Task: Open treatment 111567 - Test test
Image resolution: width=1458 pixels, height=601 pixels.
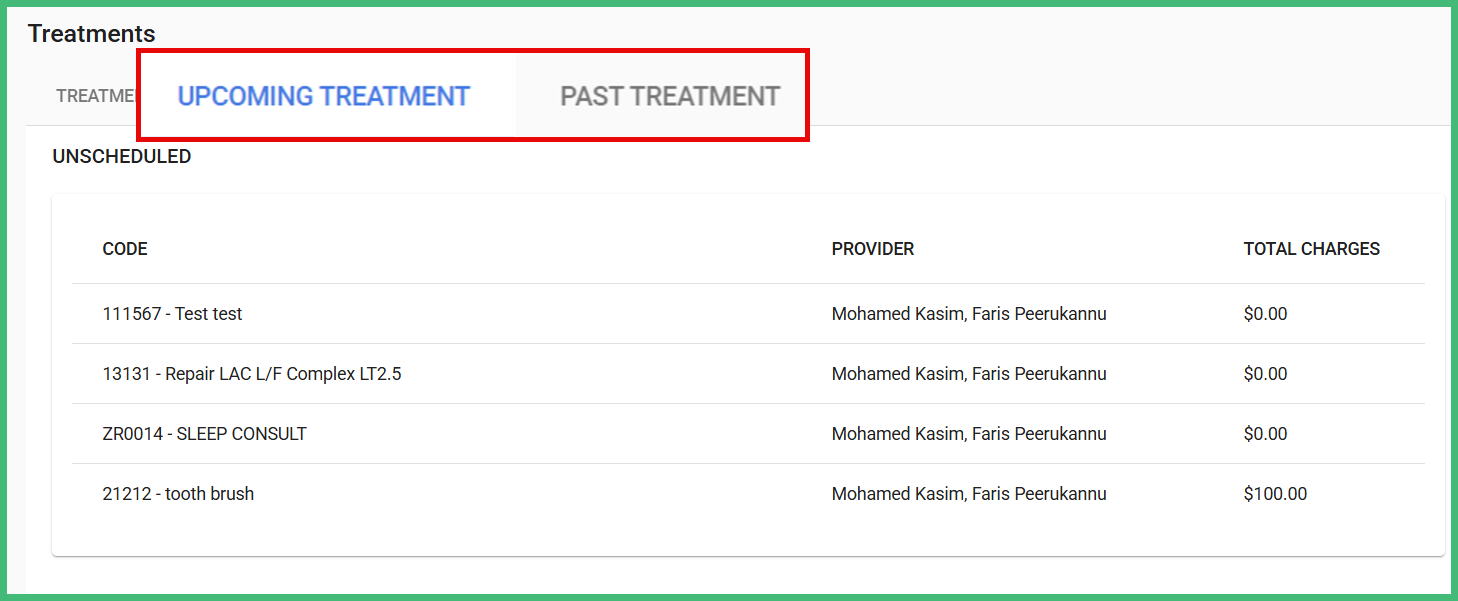Action: pyautogui.click(x=171, y=313)
